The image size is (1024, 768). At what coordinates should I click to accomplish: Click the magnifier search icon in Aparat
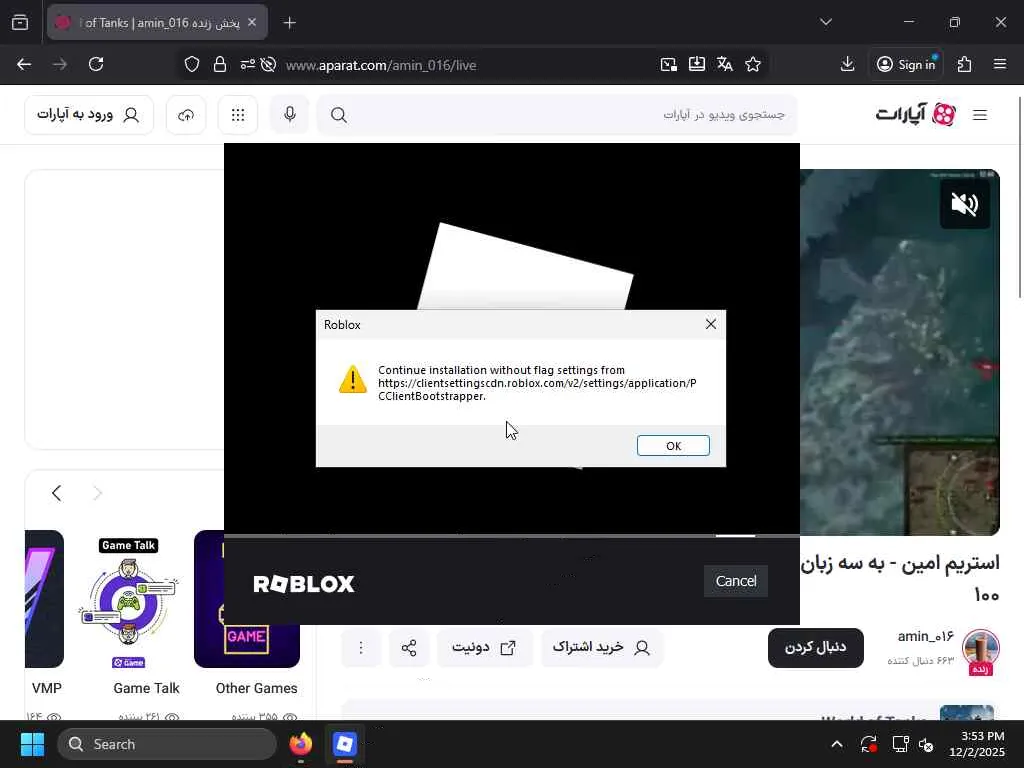[338, 115]
